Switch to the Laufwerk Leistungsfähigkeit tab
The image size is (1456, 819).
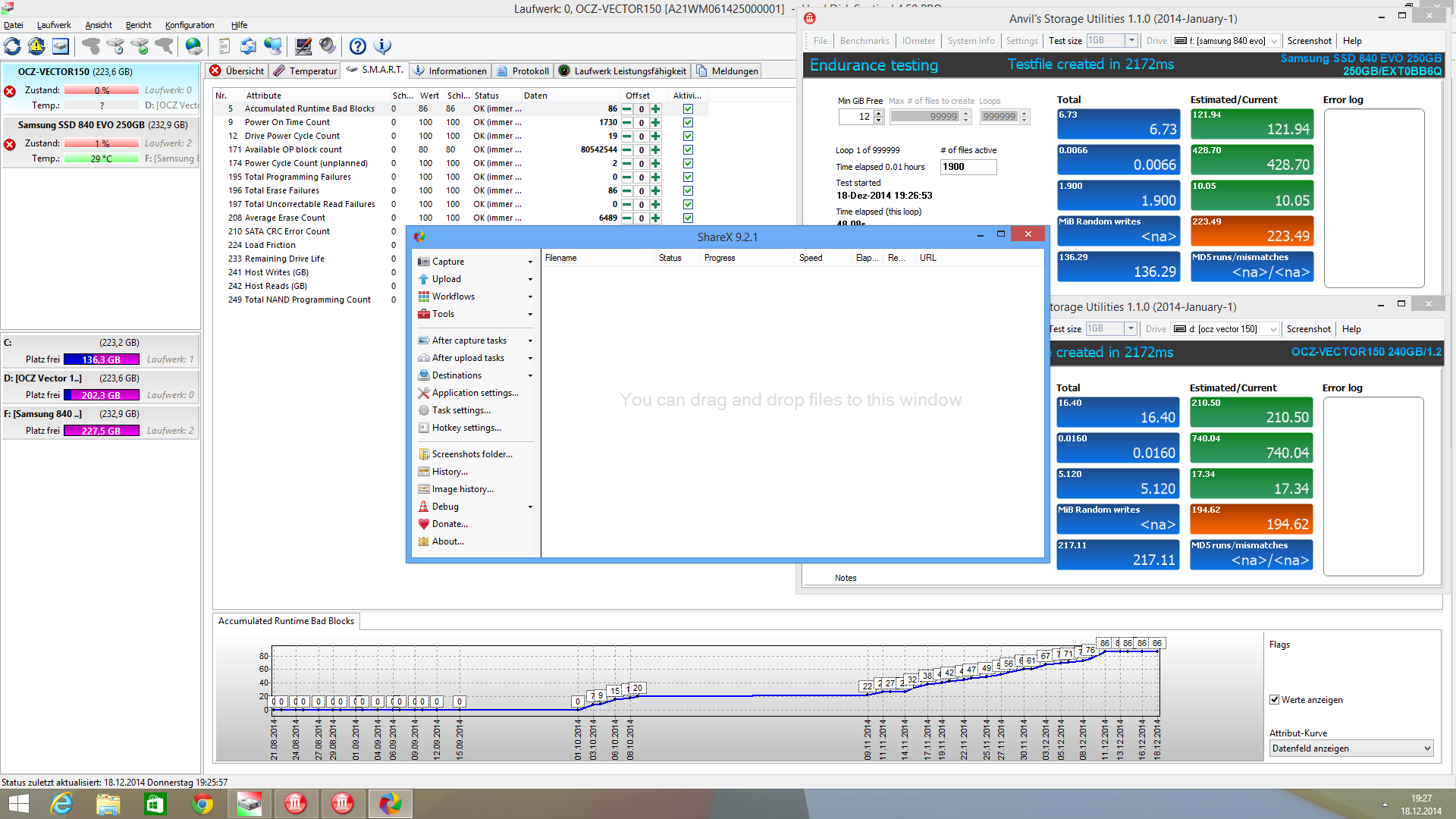tap(623, 71)
